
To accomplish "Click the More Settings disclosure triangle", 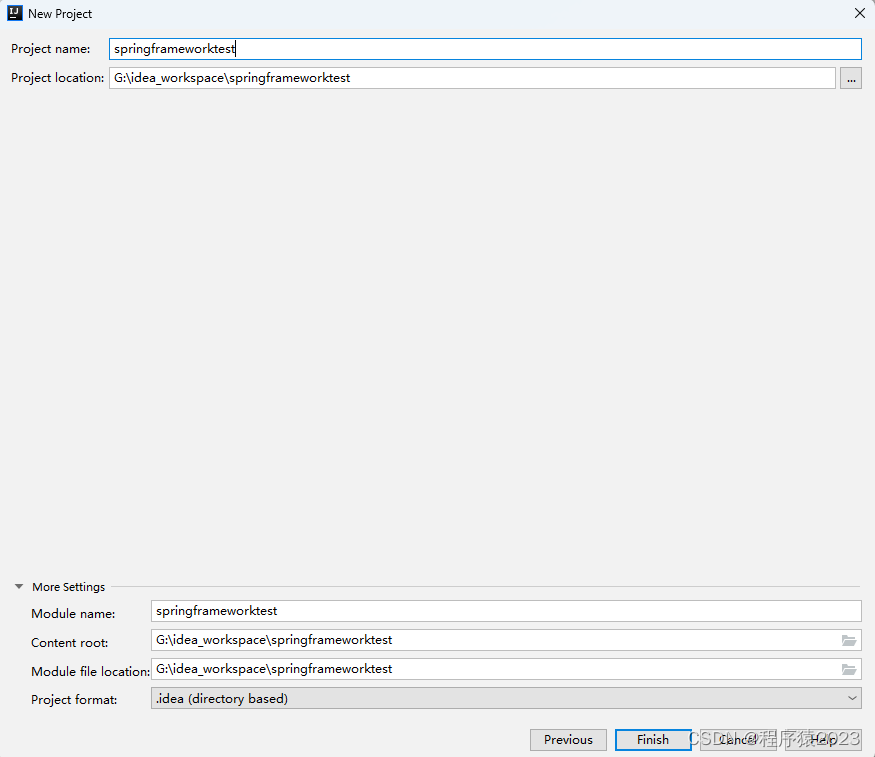I will point(18,587).
